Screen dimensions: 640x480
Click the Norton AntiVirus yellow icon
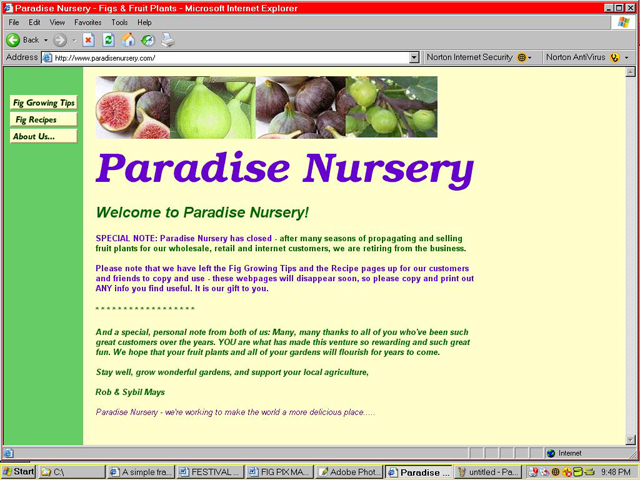click(x=615, y=58)
